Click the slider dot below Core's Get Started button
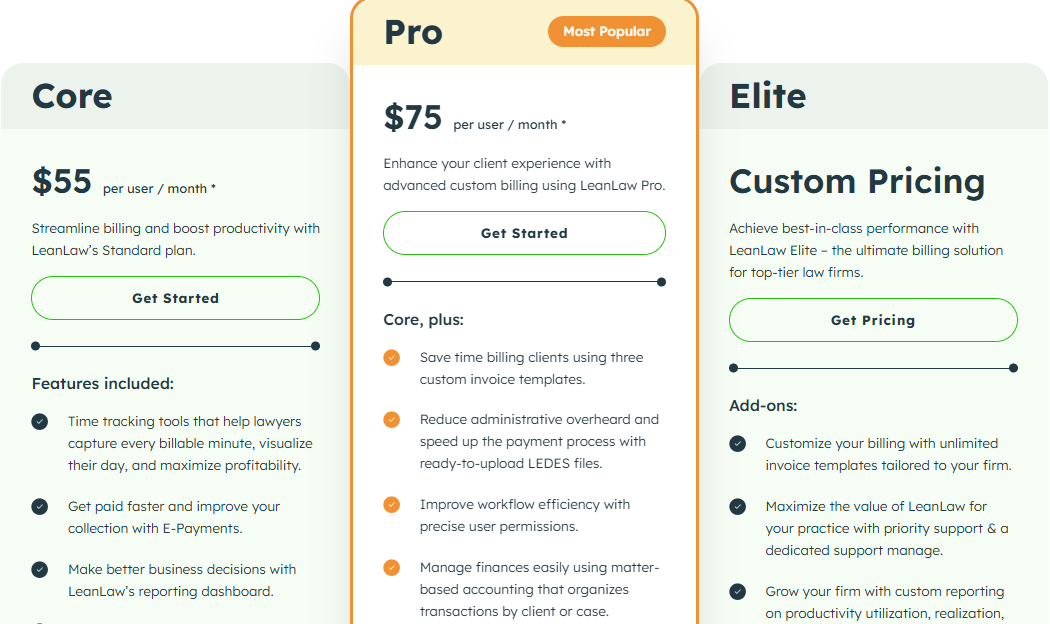The width and height of the screenshot is (1050, 624). 34,346
